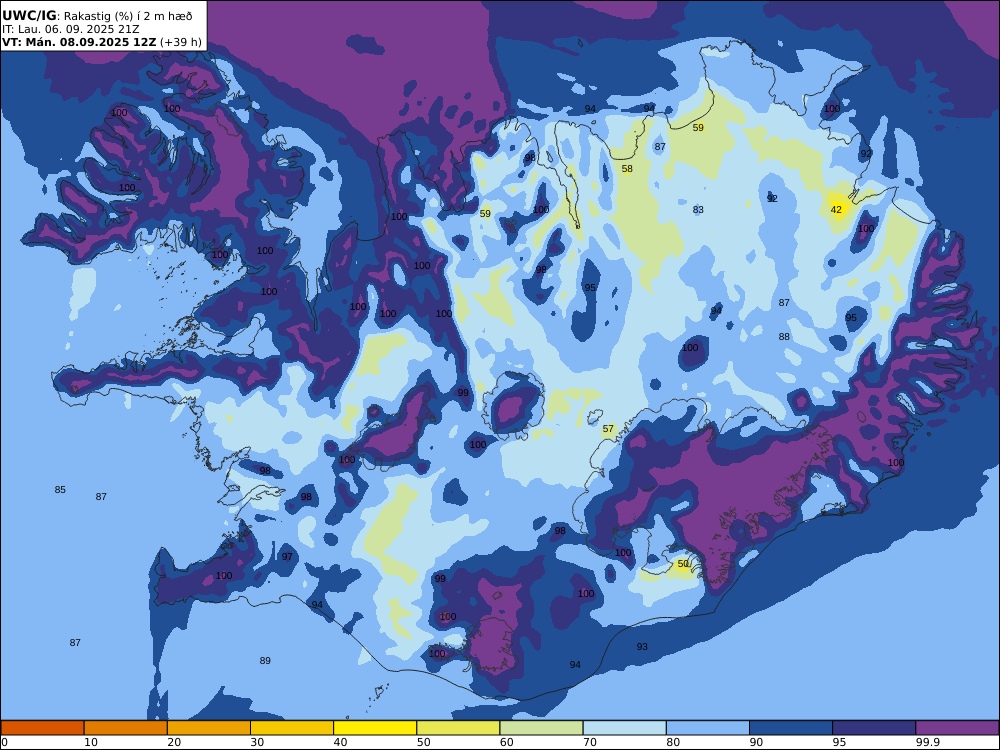Image resolution: width=1000 pixels, height=750 pixels.
Task: Click the 60-70 pale green legend swatch
Action: coord(541,728)
